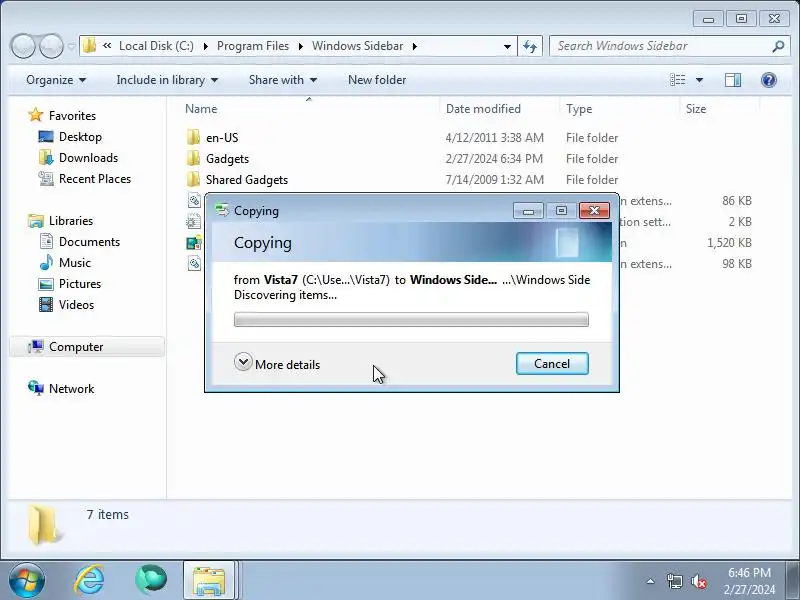Click Program Files in address breadcrumb

coord(253,46)
